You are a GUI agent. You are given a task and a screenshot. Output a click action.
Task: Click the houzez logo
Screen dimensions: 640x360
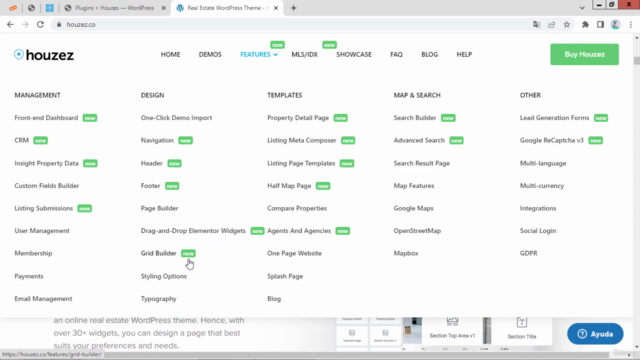pyautogui.click(x=44, y=55)
